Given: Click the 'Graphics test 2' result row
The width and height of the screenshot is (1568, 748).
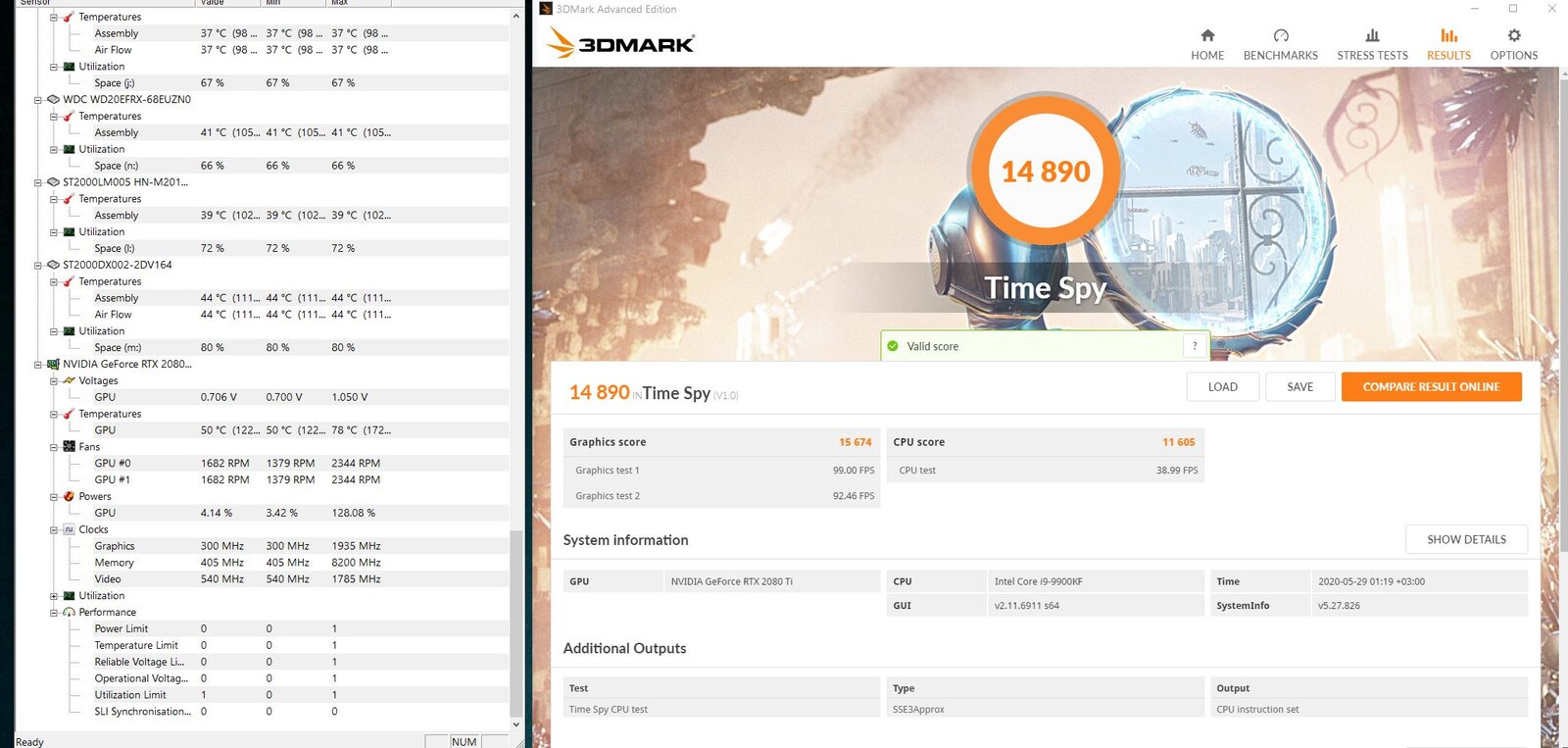Looking at the screenshot, I should (721, 496).
